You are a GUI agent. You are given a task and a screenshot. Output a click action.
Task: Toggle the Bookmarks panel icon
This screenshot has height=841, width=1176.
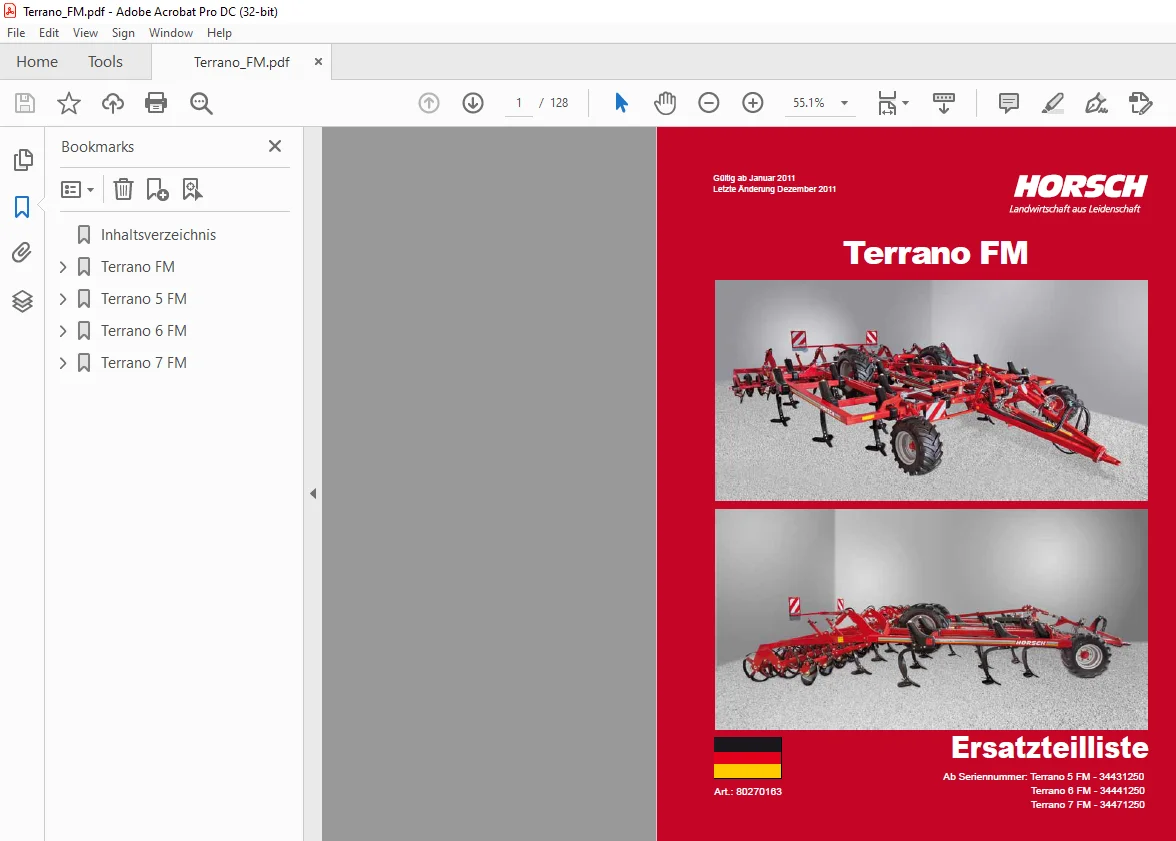coord(22,207)
